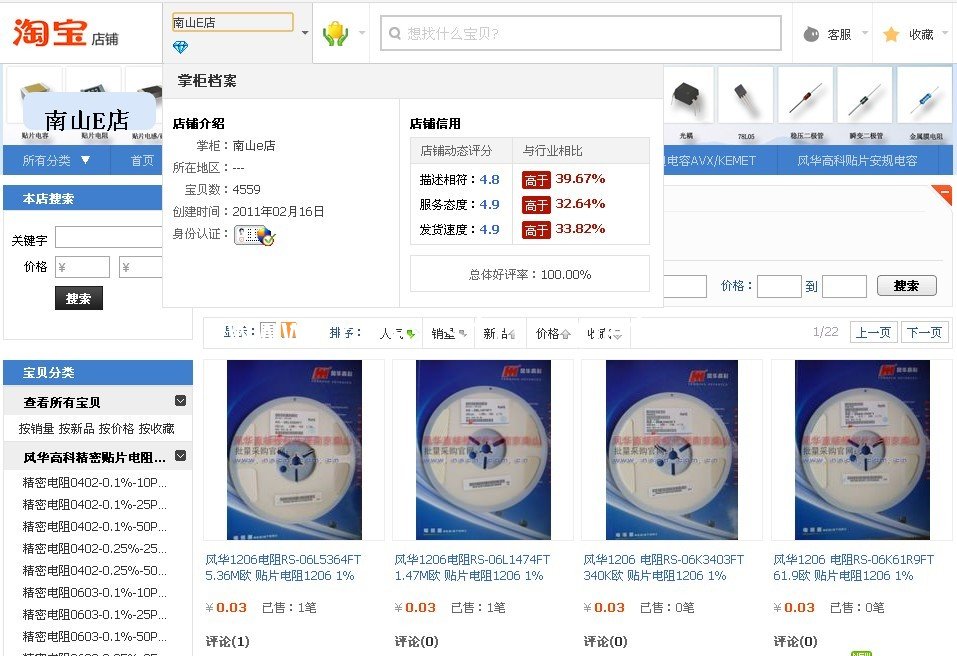Click the Taobao logo
957x656 pixels.
[x=49, y=33]
